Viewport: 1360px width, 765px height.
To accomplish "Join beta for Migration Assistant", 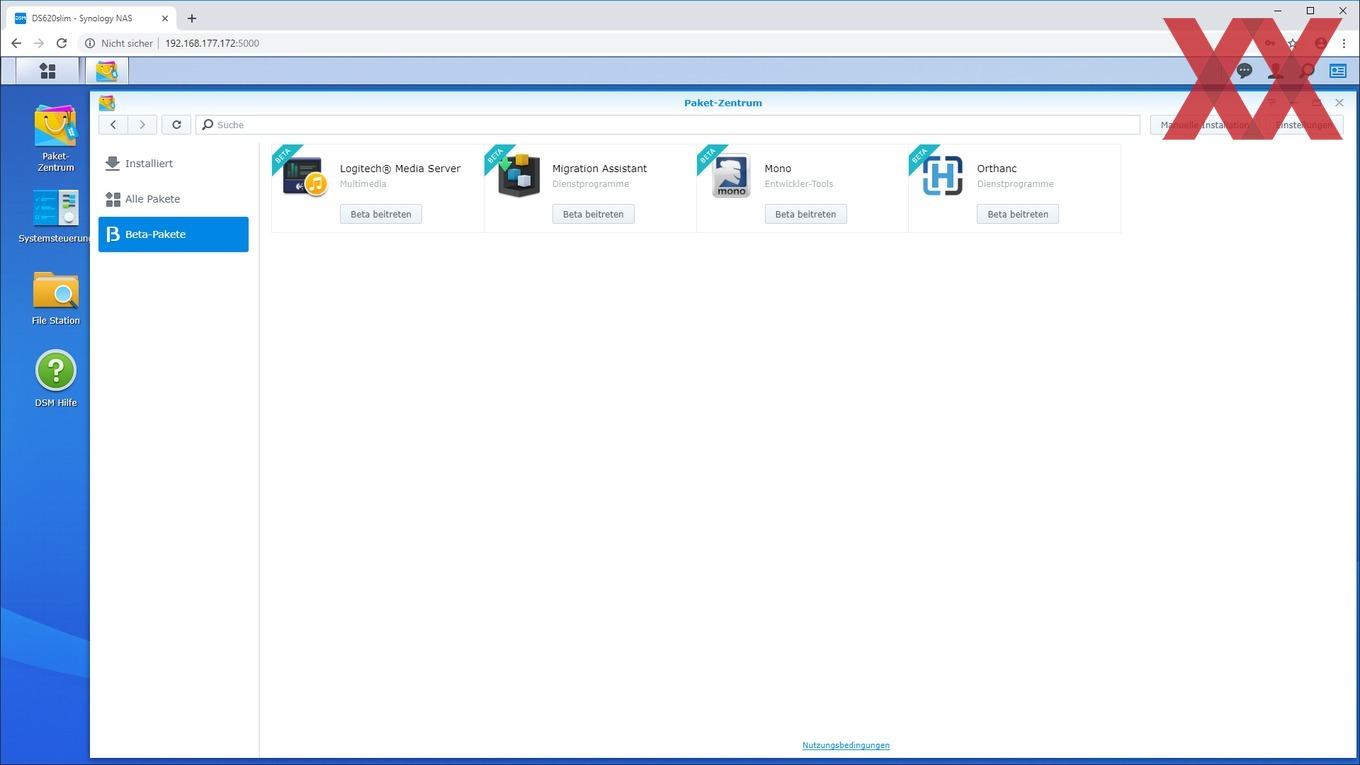I will point(593,214).
